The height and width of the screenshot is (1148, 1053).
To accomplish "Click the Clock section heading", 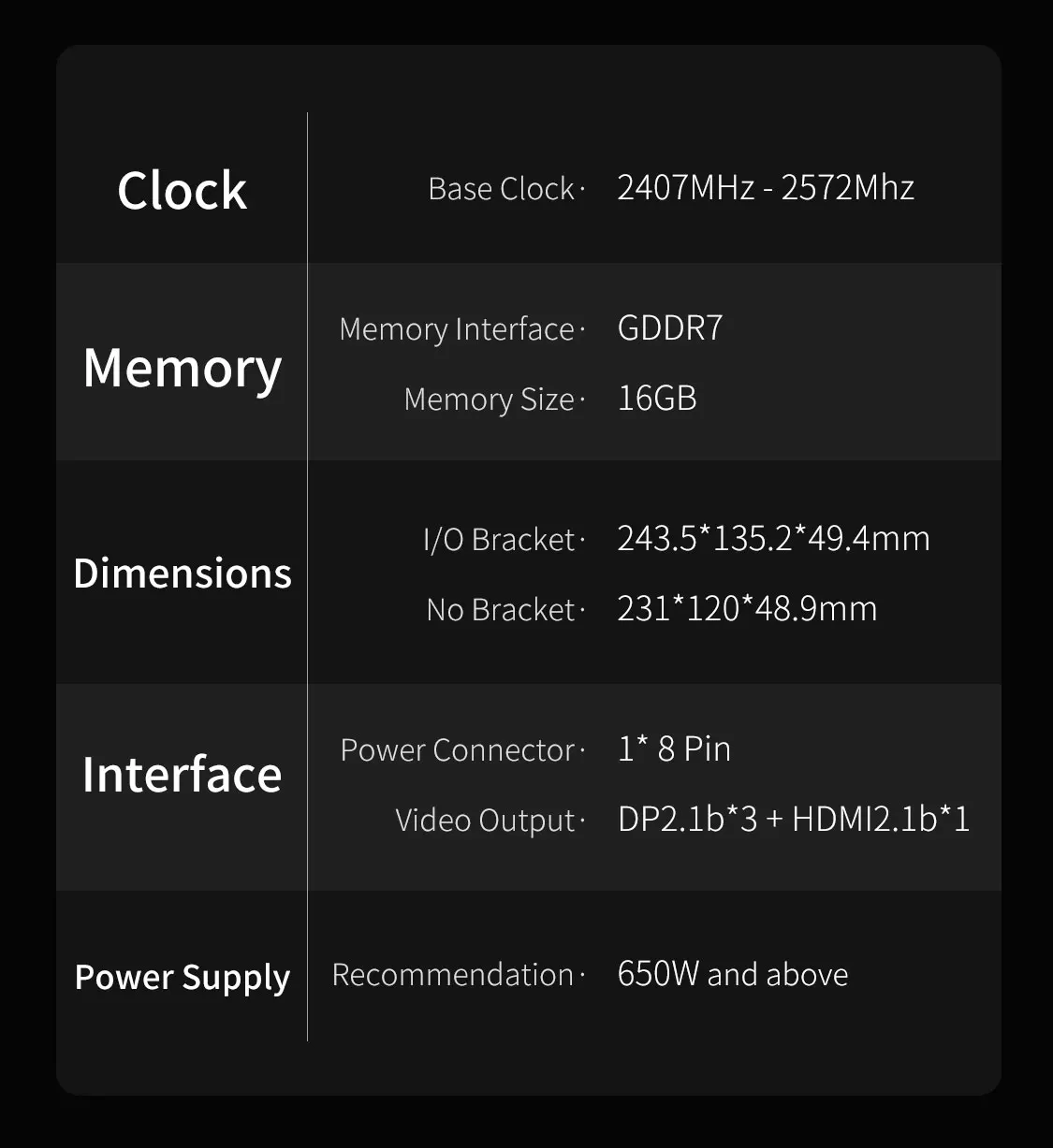I will point(183,191).
